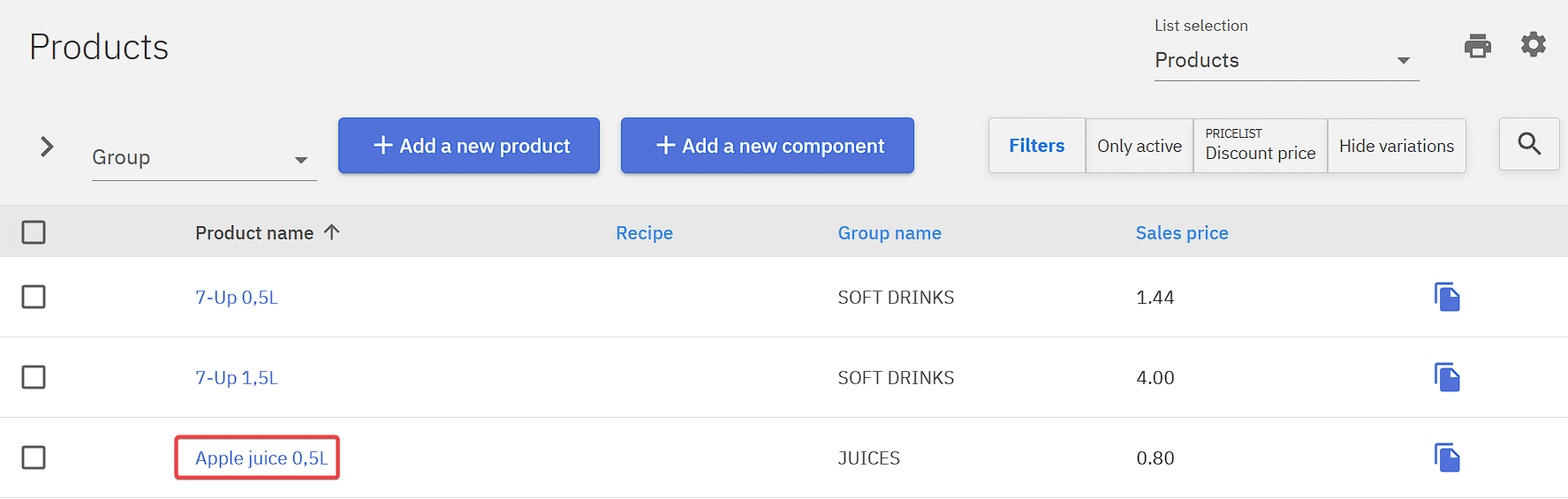
Task: Click the search magnifier icon
Action: [1529, 144]
